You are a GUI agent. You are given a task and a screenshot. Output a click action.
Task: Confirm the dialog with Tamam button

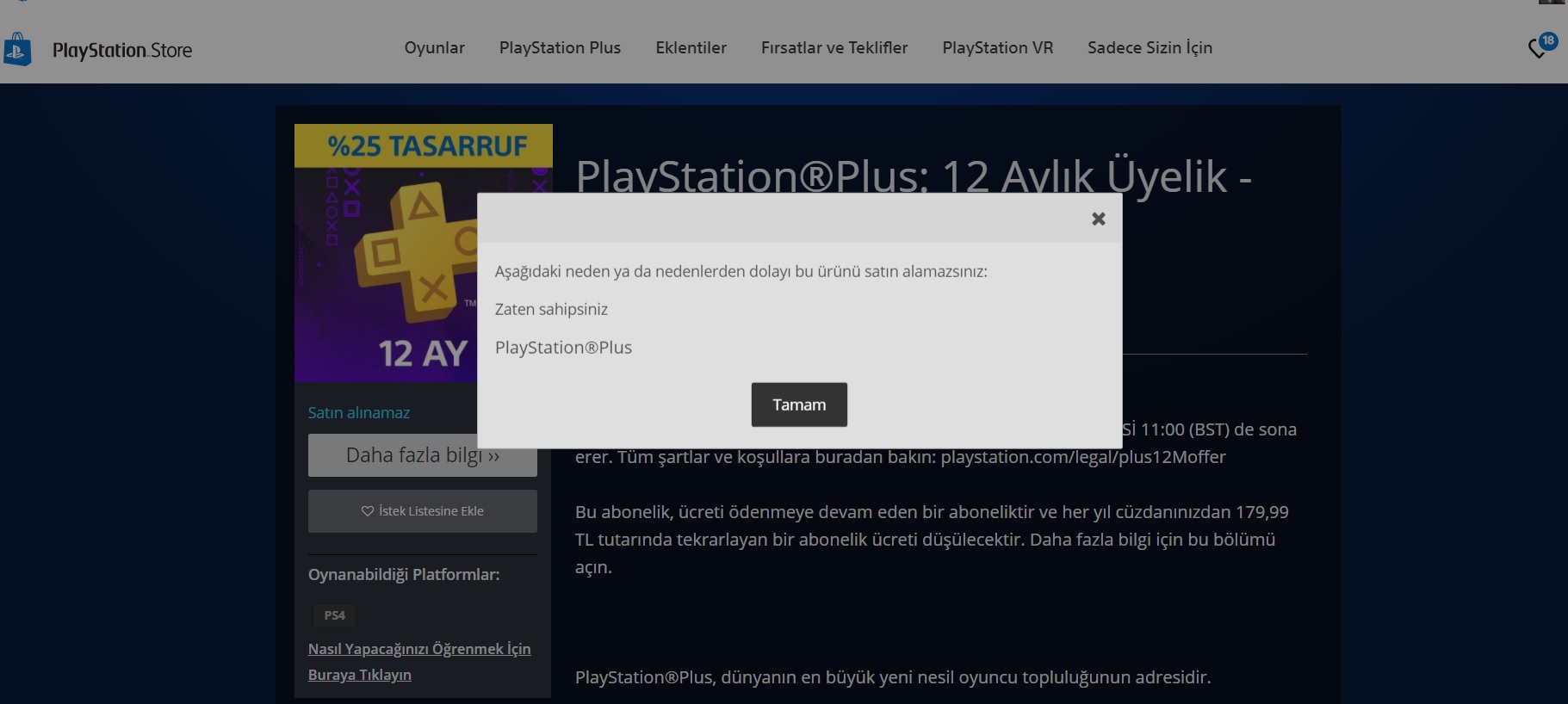click(799, 404)
